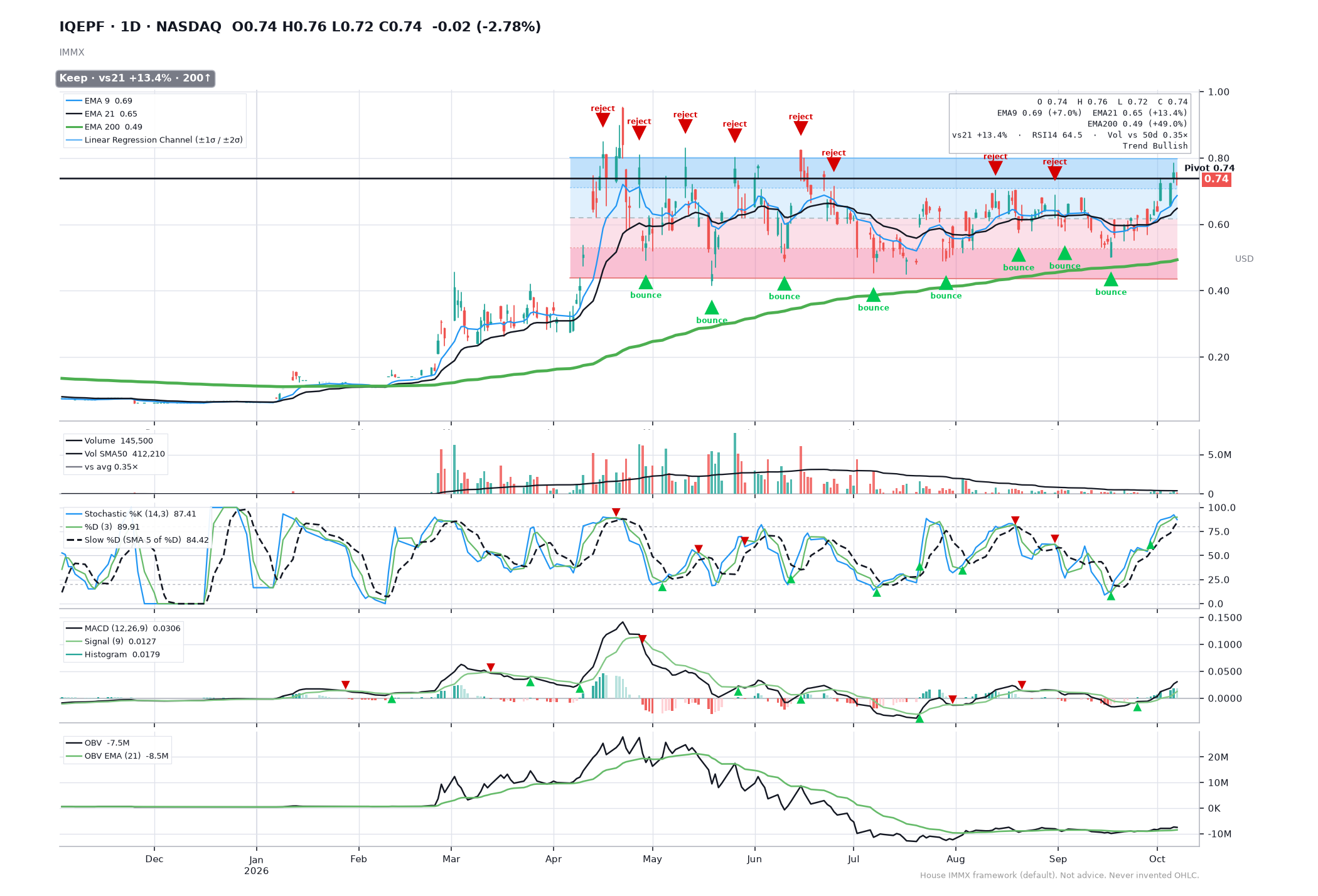
Task: Click the Mar label on the time axis
Action: [451, 859]
